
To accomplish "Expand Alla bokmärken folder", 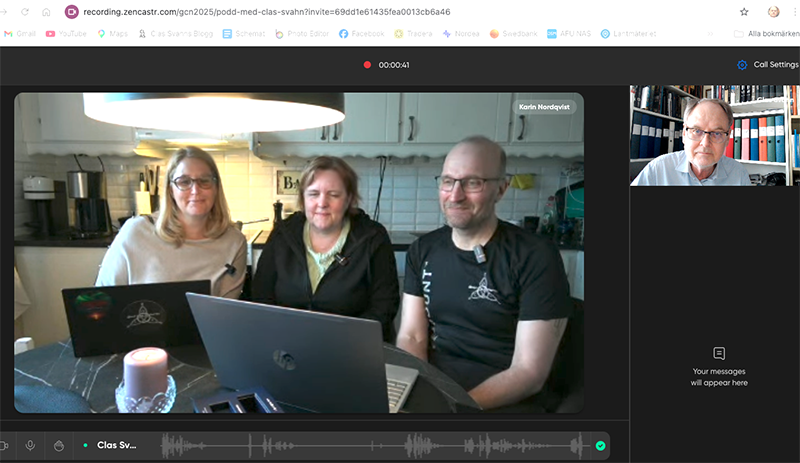I will (x=765, y=33).
